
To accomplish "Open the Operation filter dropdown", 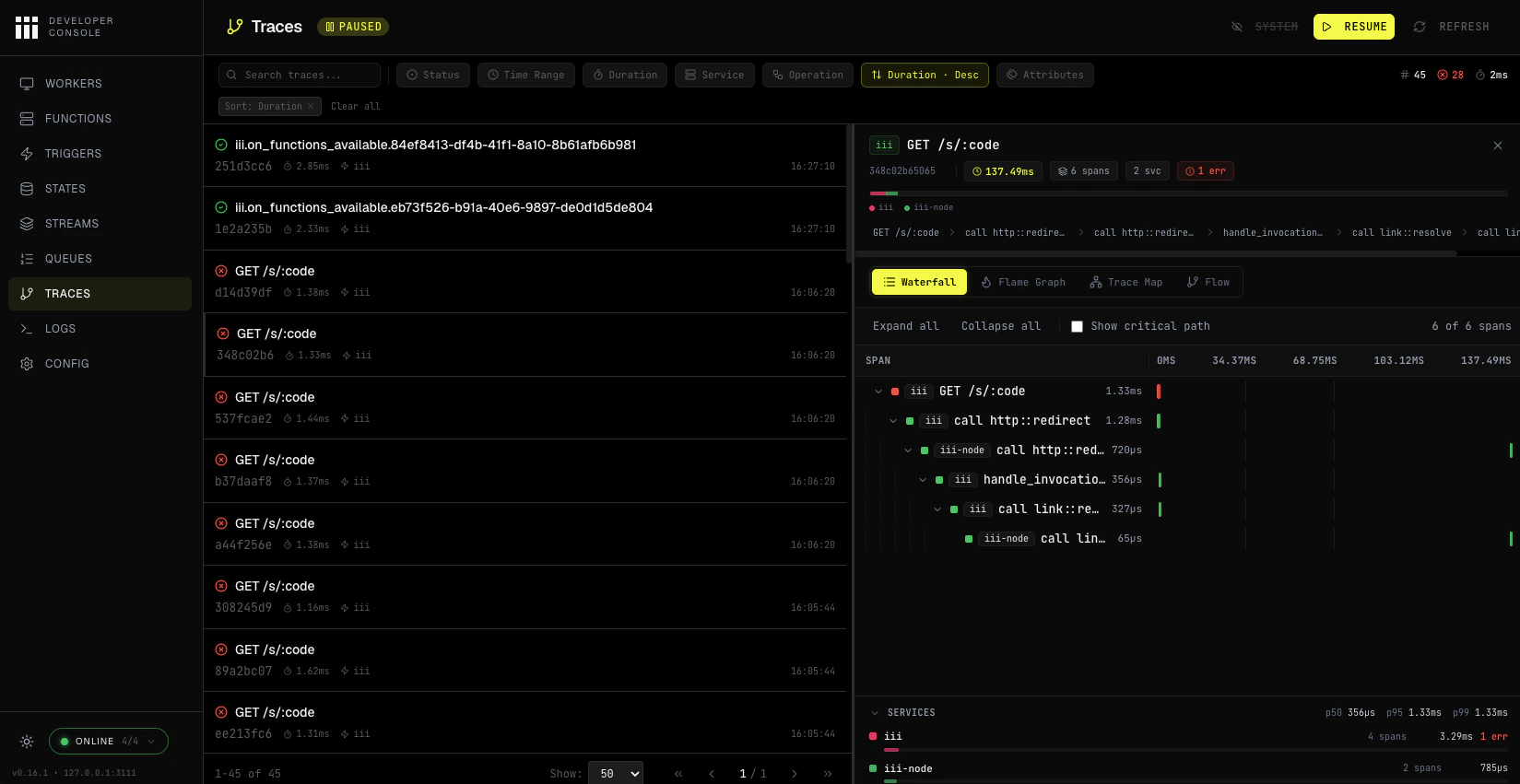I will [x=807, y=76].
